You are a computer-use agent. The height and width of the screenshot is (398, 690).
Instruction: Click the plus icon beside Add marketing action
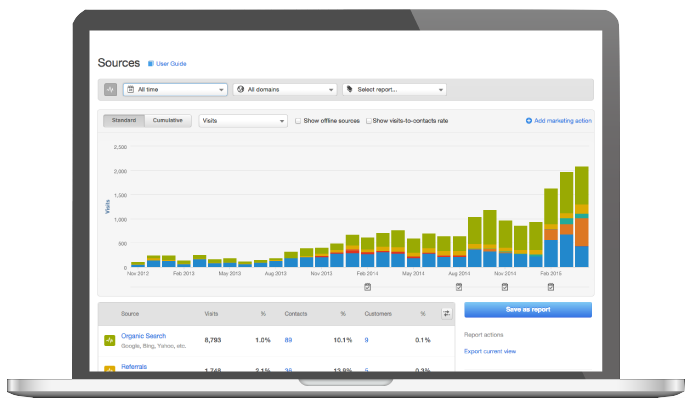pyautogui.click(x=529, y=121)
